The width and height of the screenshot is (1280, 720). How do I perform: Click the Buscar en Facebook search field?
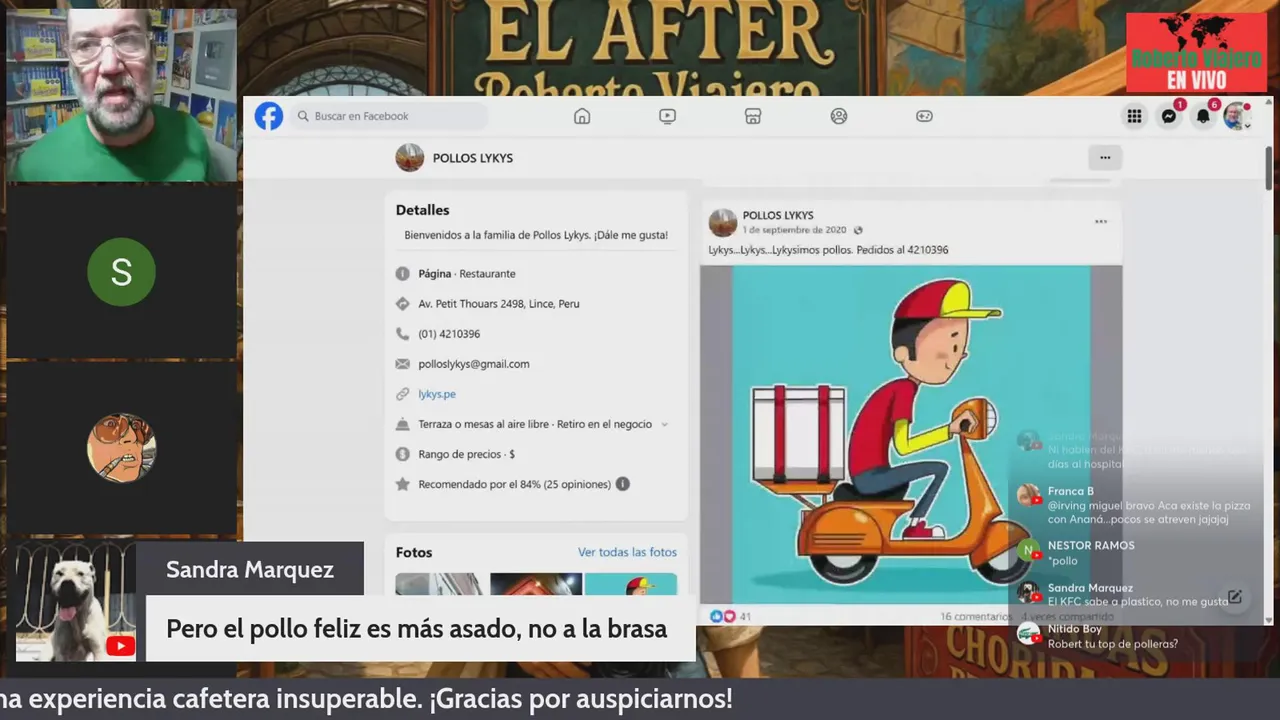click(x=388, y=116)
